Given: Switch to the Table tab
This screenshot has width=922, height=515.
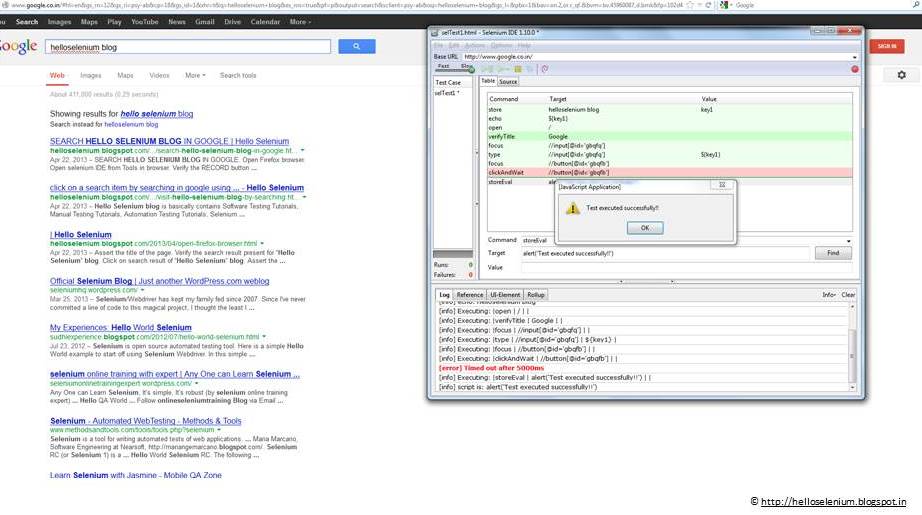Looking at the screenshot, I should [x=488, y=81].
